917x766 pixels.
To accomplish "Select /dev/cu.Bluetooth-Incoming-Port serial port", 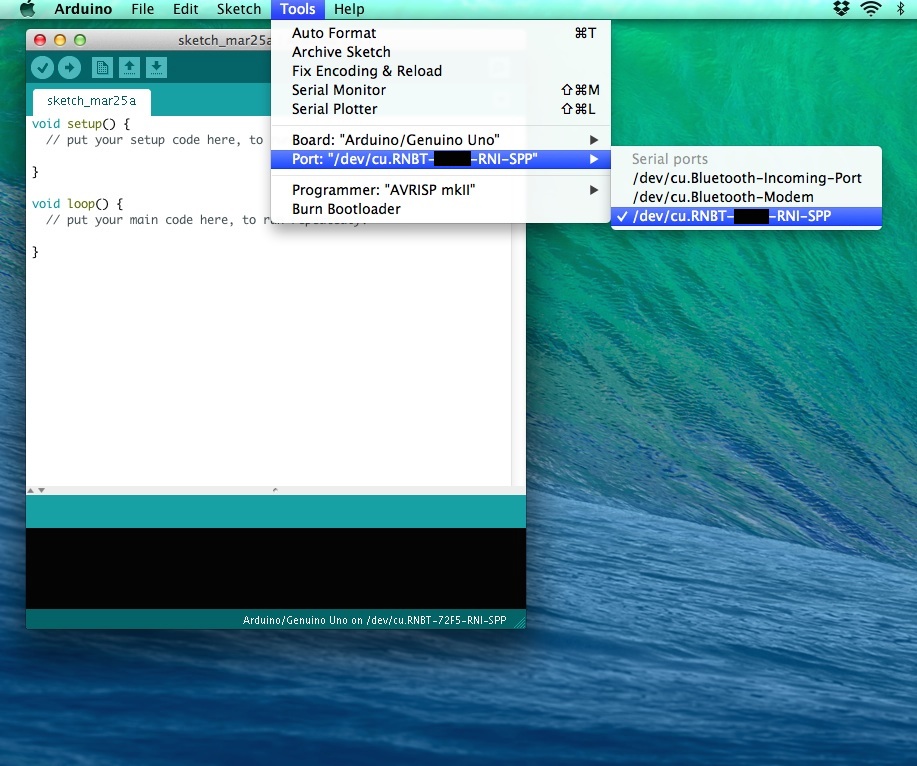I will click(x=746, y=178).
